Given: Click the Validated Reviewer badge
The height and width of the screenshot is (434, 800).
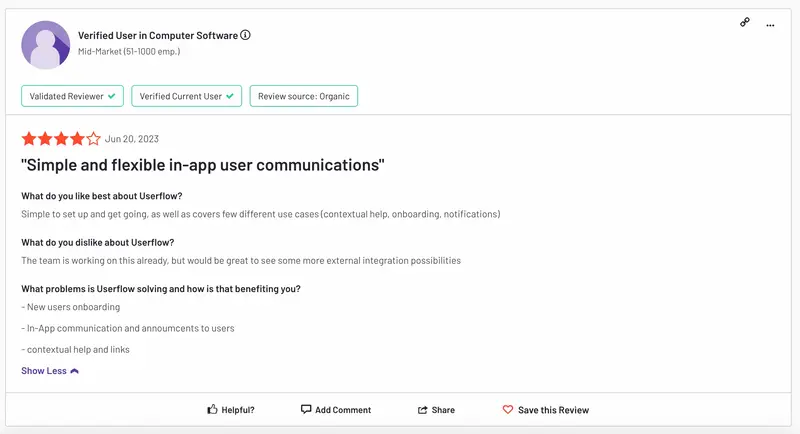Looking at the screenshot, I should point(72,96).
